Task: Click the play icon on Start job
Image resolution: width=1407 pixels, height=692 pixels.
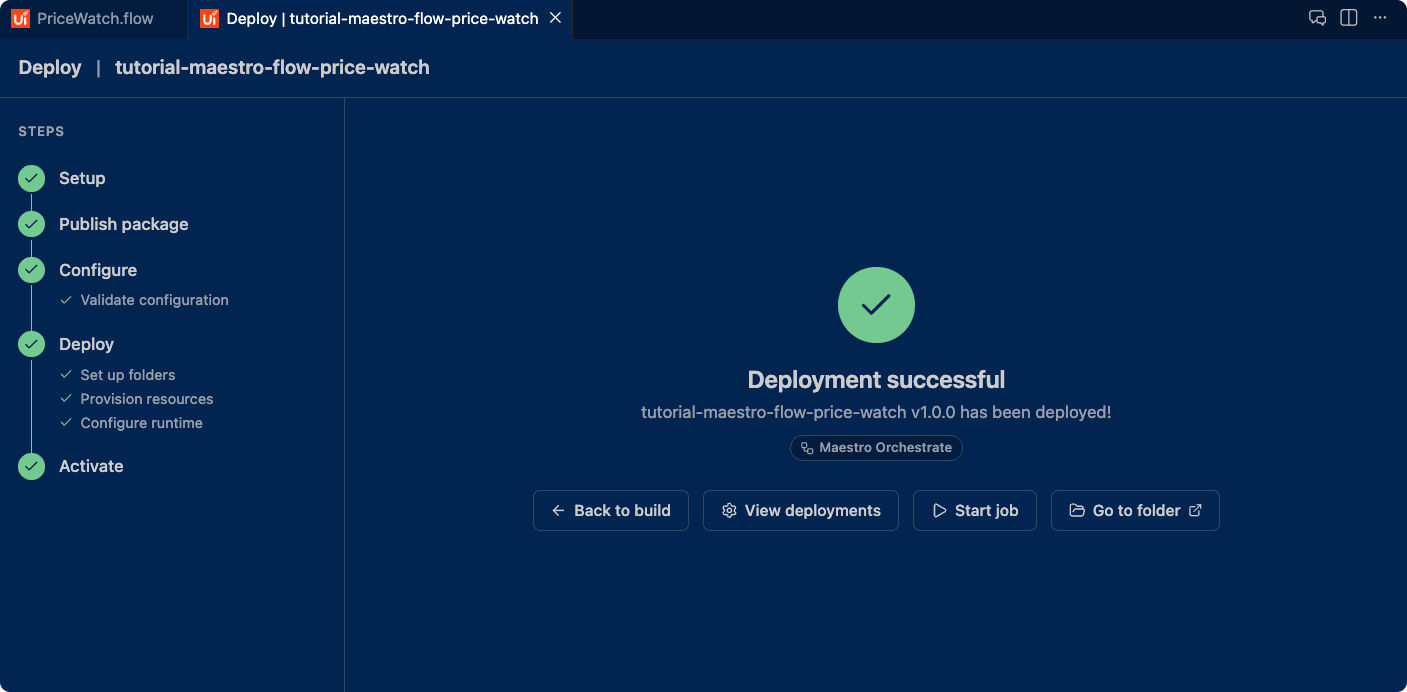Action: tap(939, 510)
